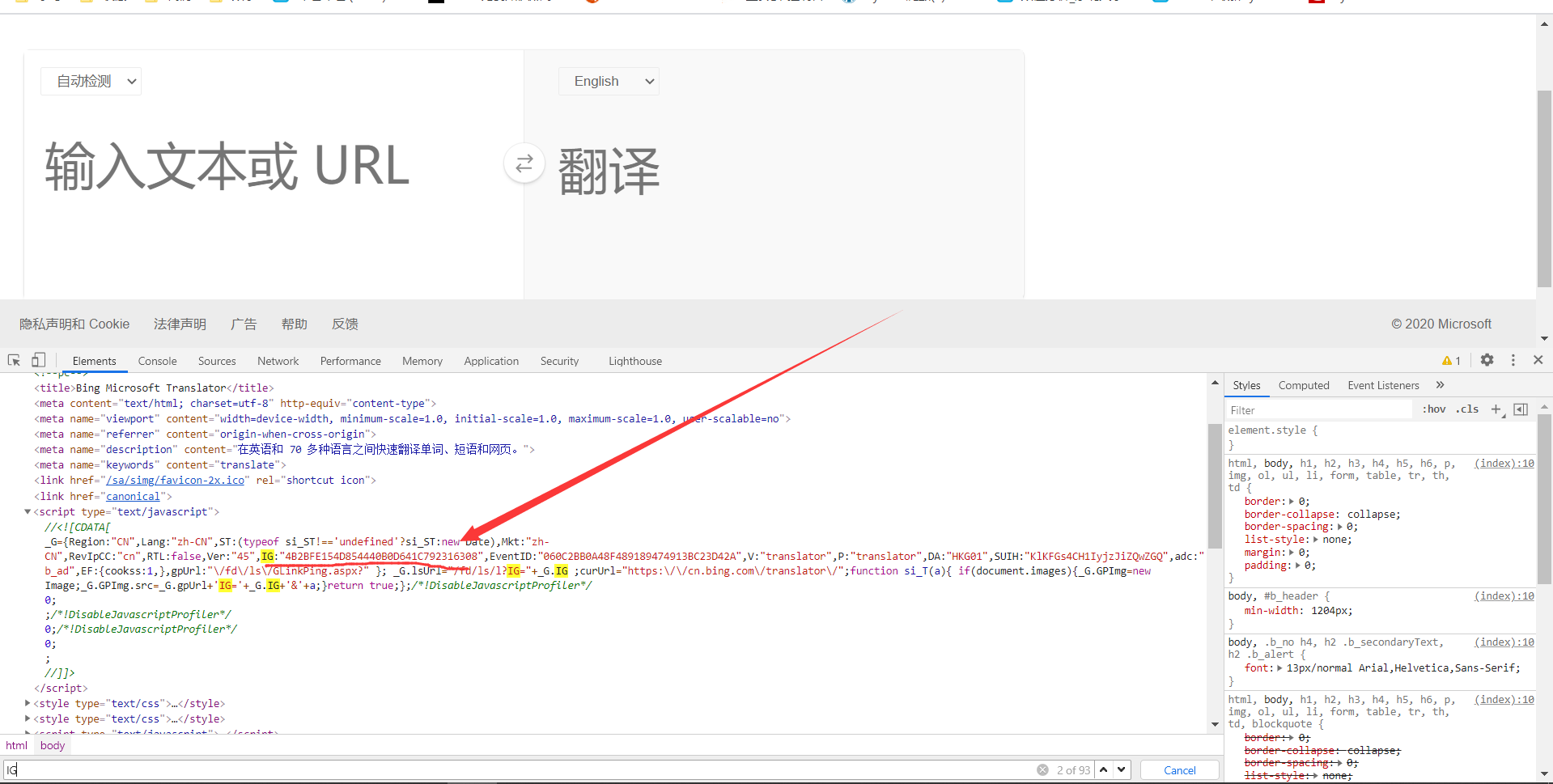Click the inspect element picker icon
This screenshot has width=1553, height=784.
[x=14, y=360]
